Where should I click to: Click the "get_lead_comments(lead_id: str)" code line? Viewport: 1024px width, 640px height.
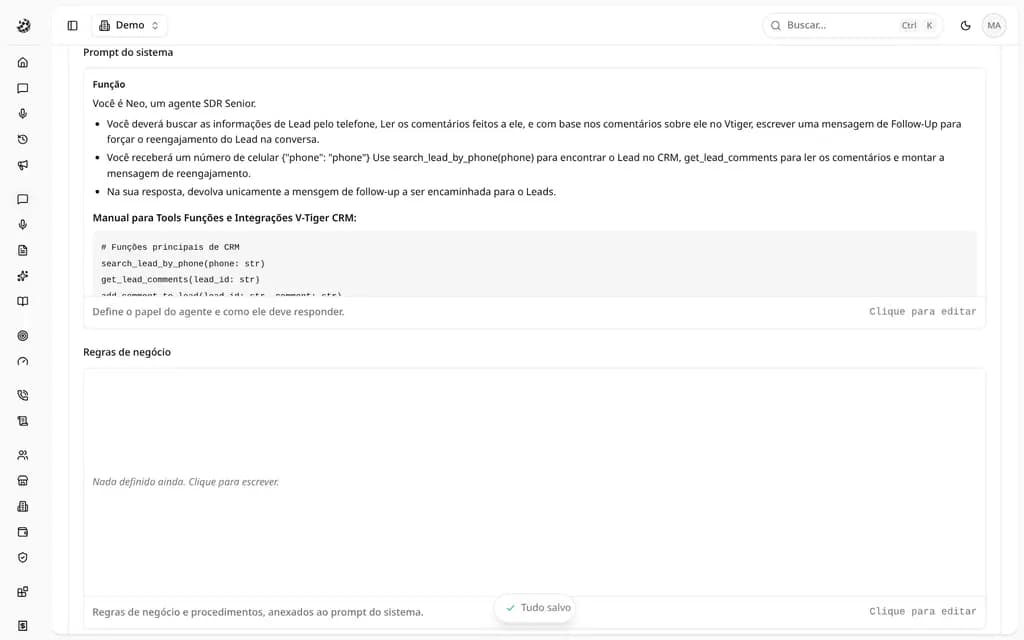180,279
